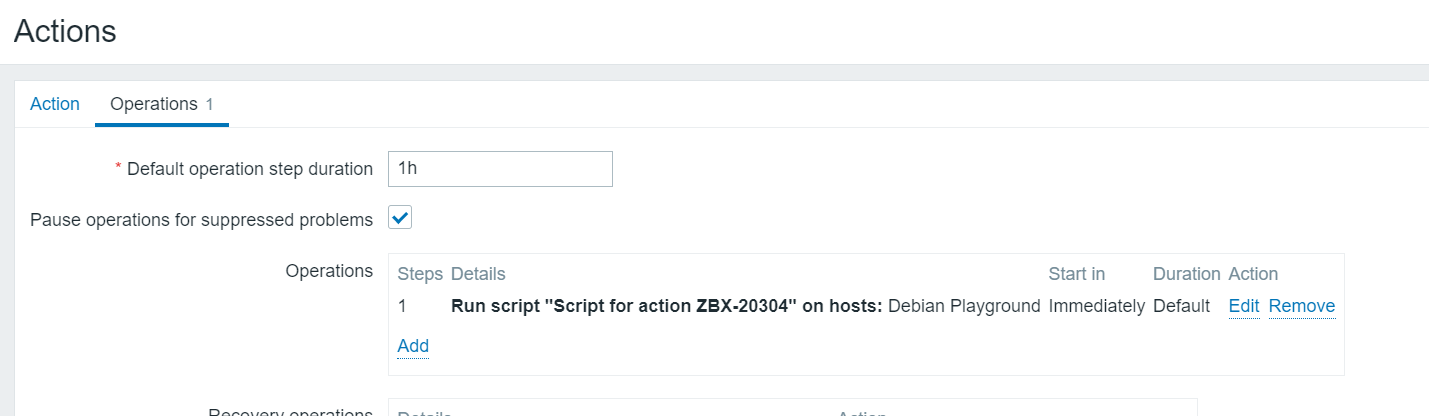The height and width of the screenshot is (416, 1429).
Task: Click step number 1 in Operations table
Action: [402, 306]
